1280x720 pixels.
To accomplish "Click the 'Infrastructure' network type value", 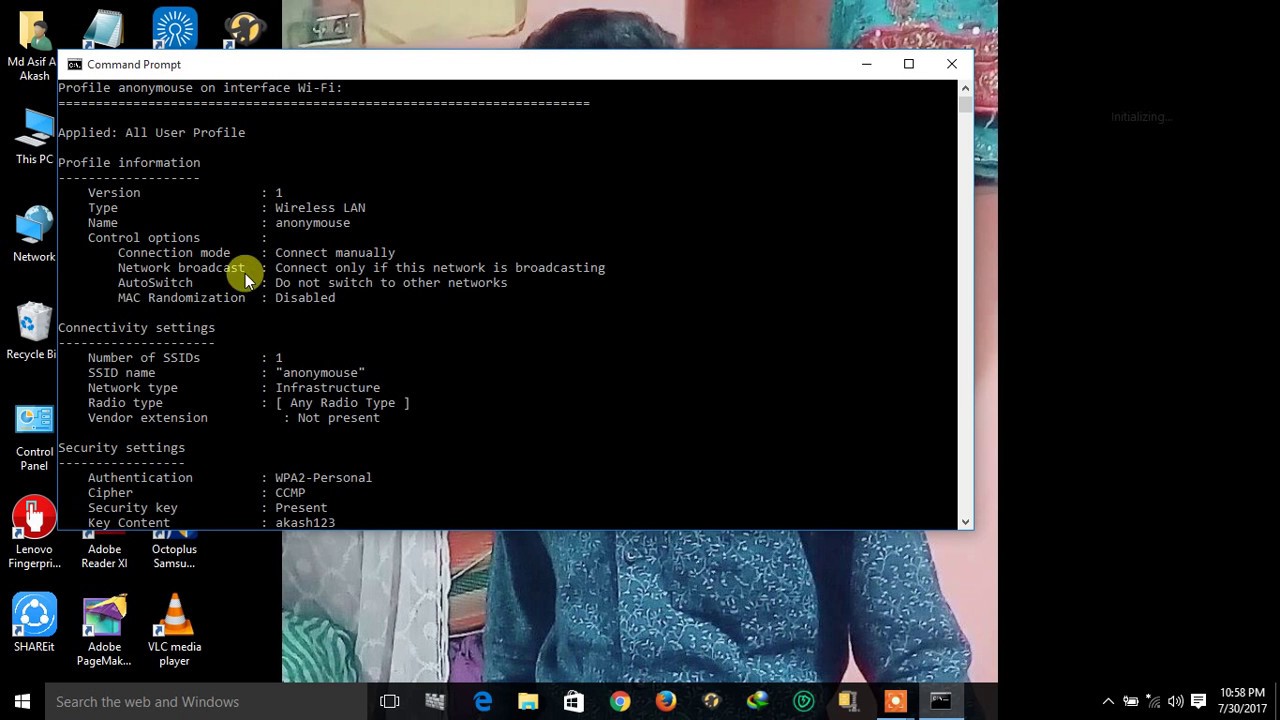I will pos(327,388).
